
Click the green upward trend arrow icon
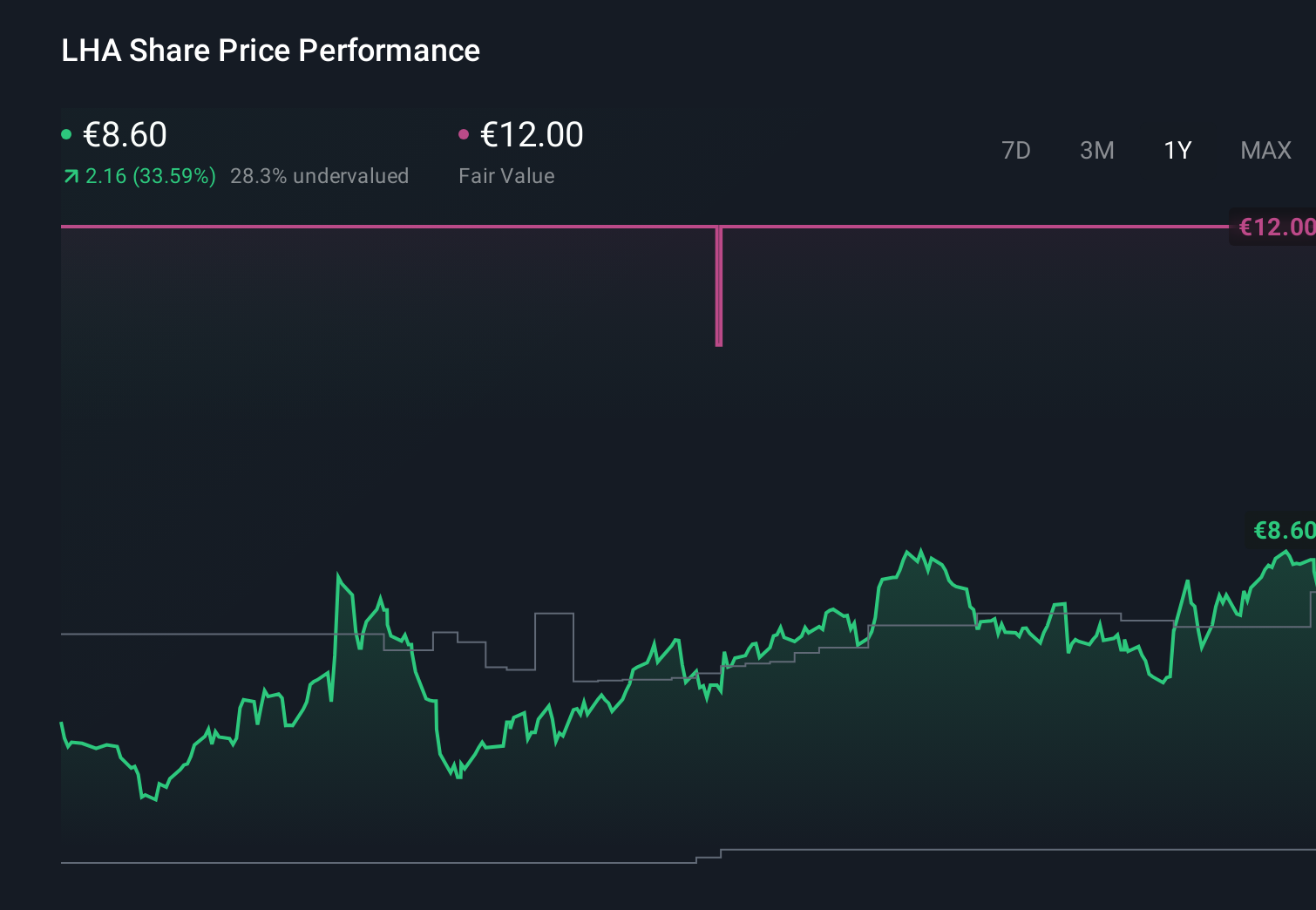point(70,175)
